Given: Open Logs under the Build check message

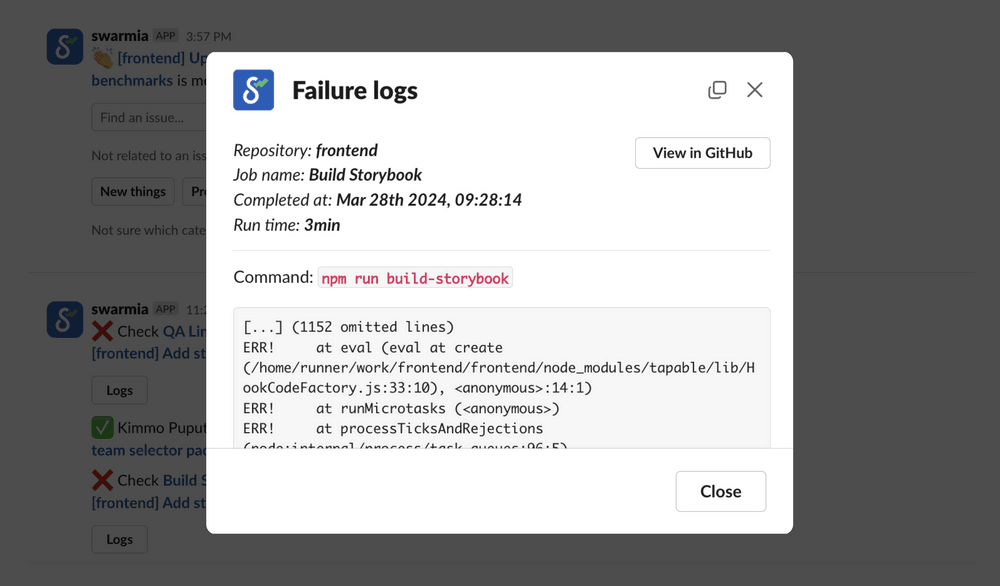Looking at the screenshot, I should (x=119, y=539).
